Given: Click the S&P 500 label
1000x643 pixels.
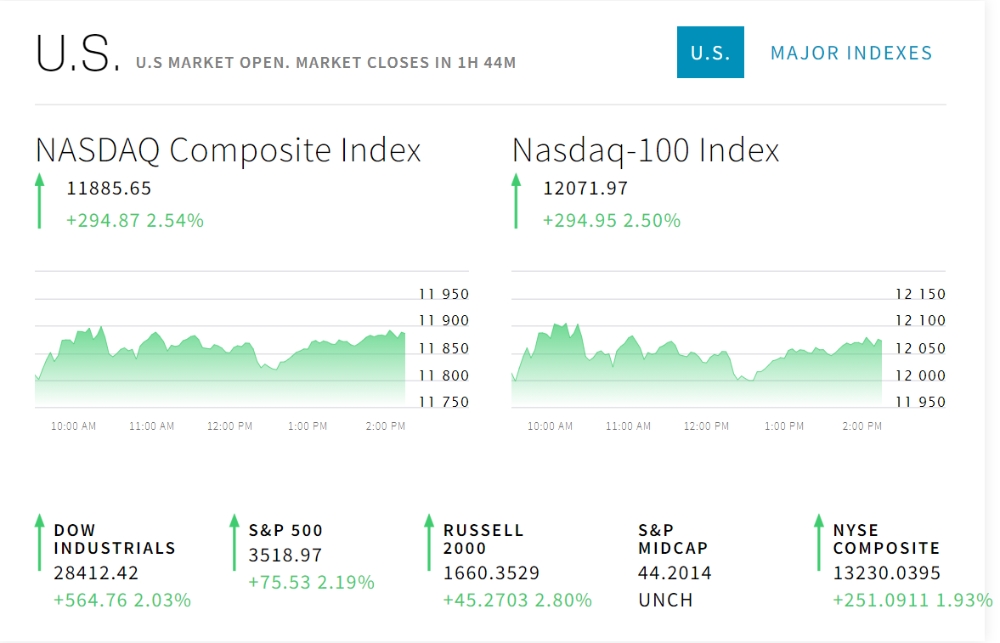Looking at the screenshot, I should coord(286,530).
